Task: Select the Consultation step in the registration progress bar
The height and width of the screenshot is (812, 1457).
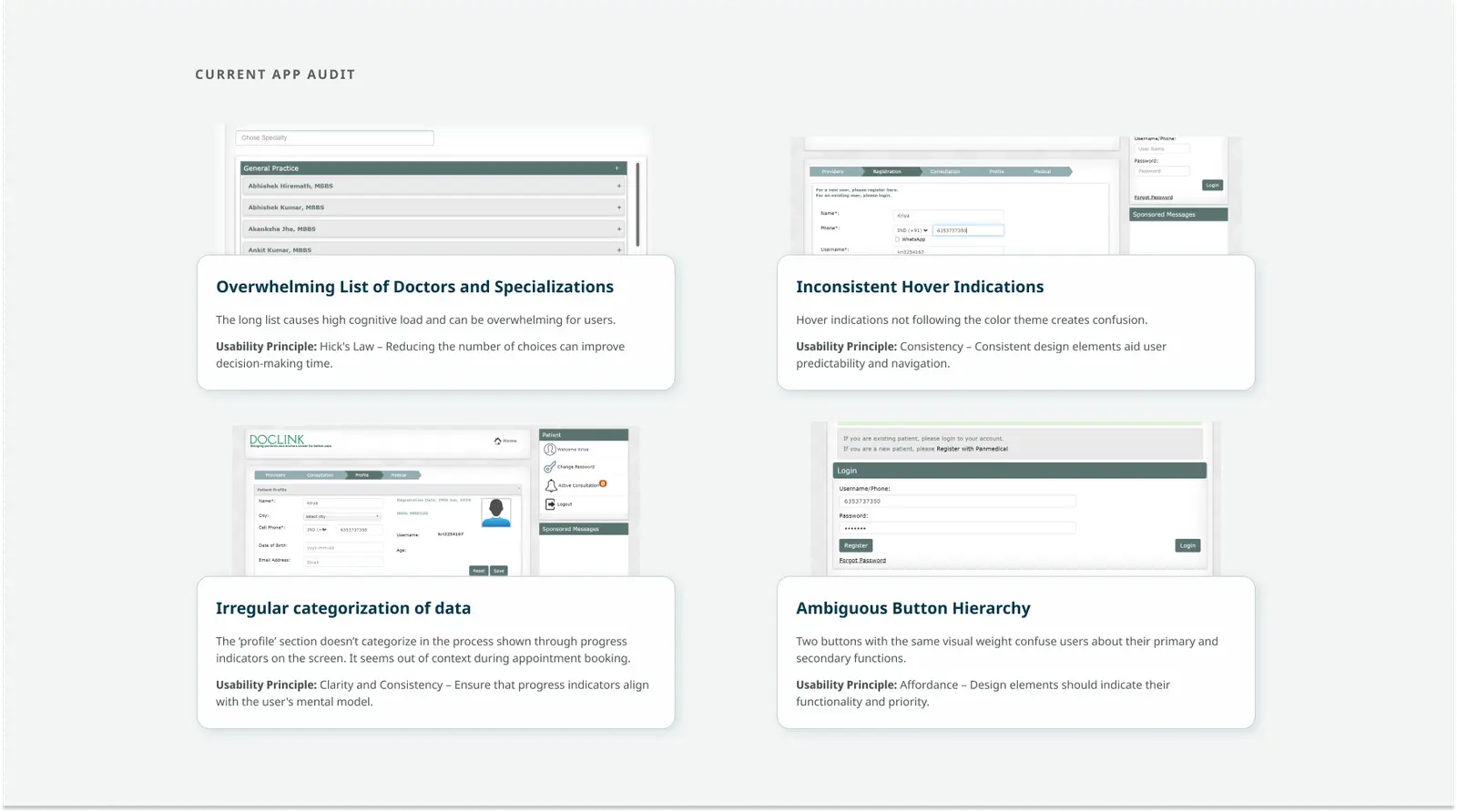Action: (x=945, y=171)
